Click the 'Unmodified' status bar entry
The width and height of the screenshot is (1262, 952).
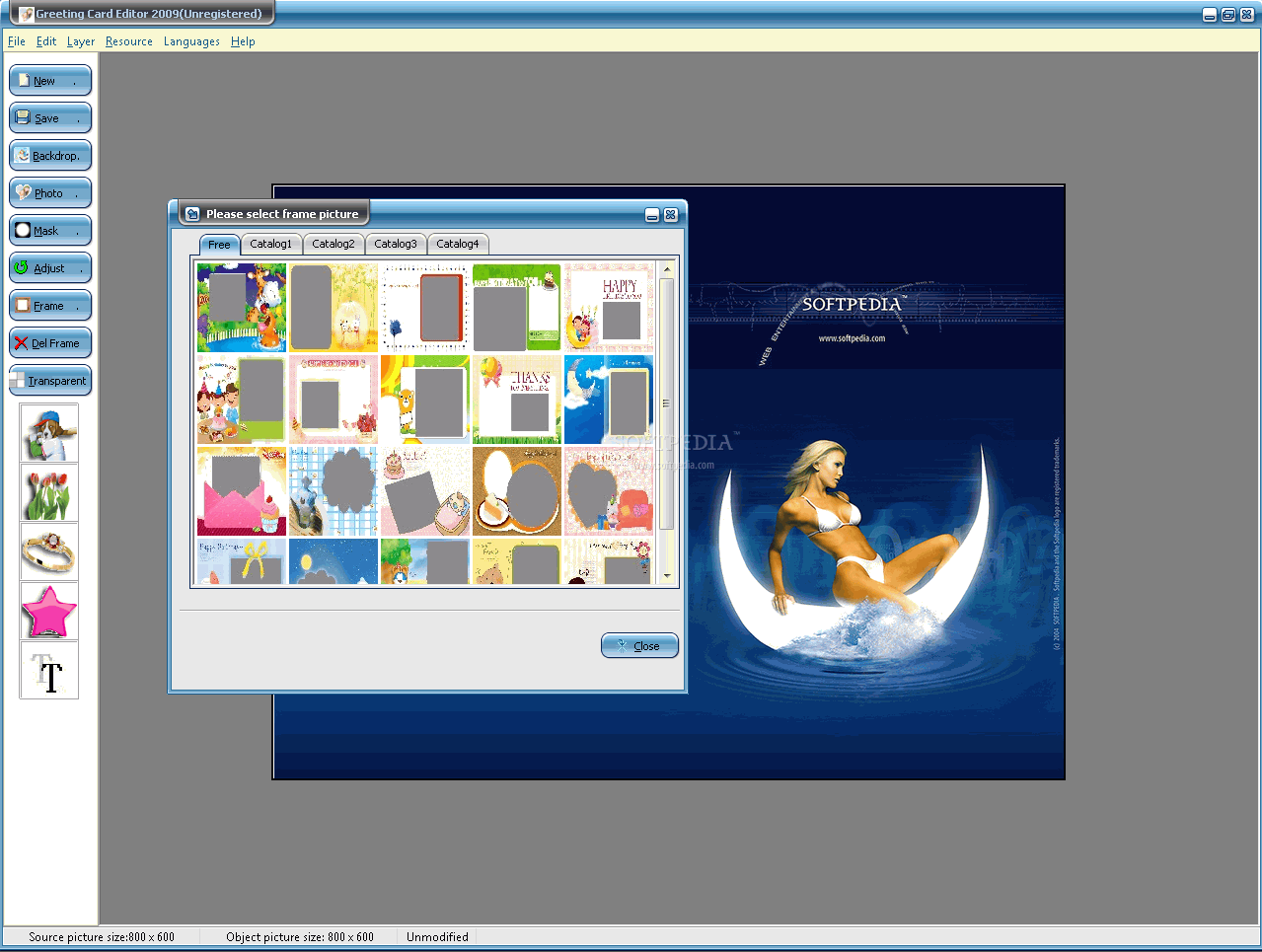437,937
